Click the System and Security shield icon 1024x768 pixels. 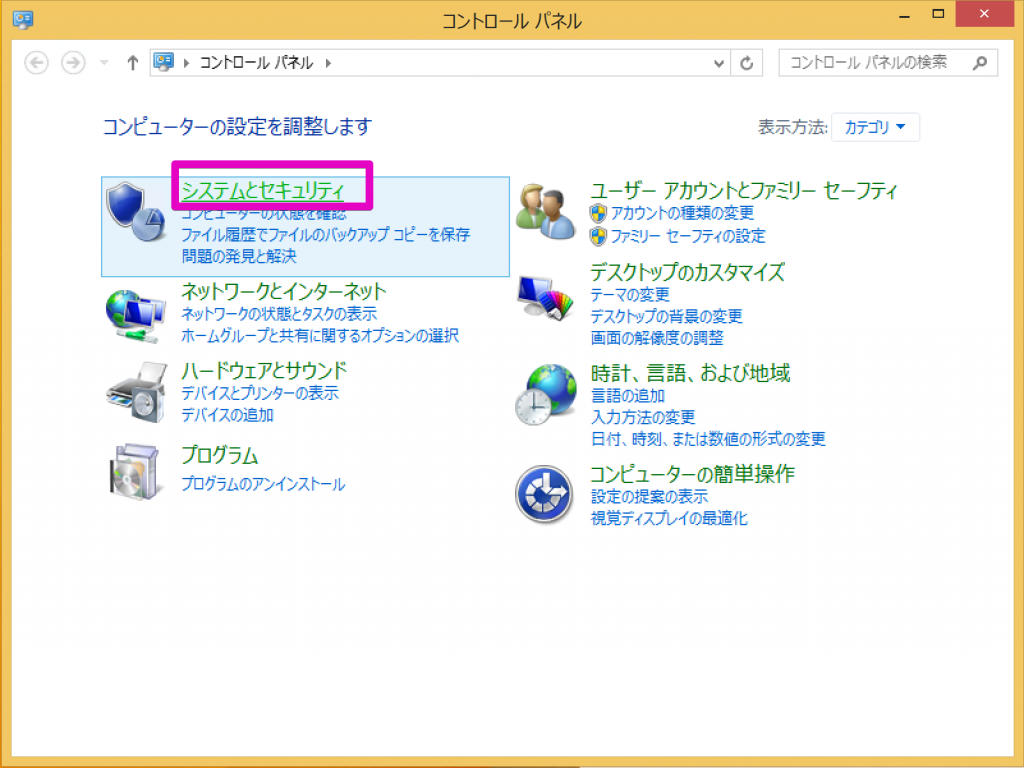pos(136,213)
